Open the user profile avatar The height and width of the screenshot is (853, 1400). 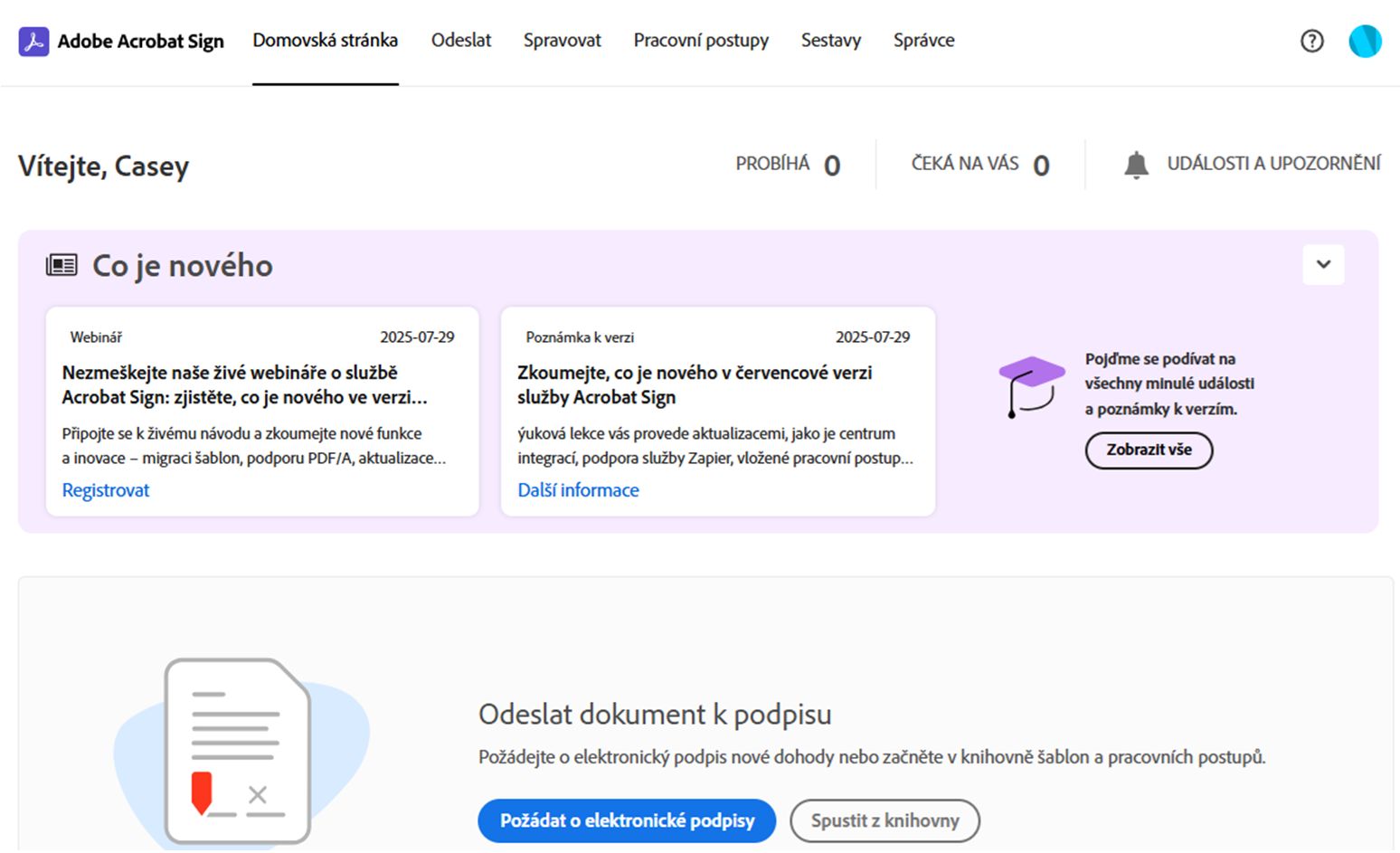pos(1365,41)
